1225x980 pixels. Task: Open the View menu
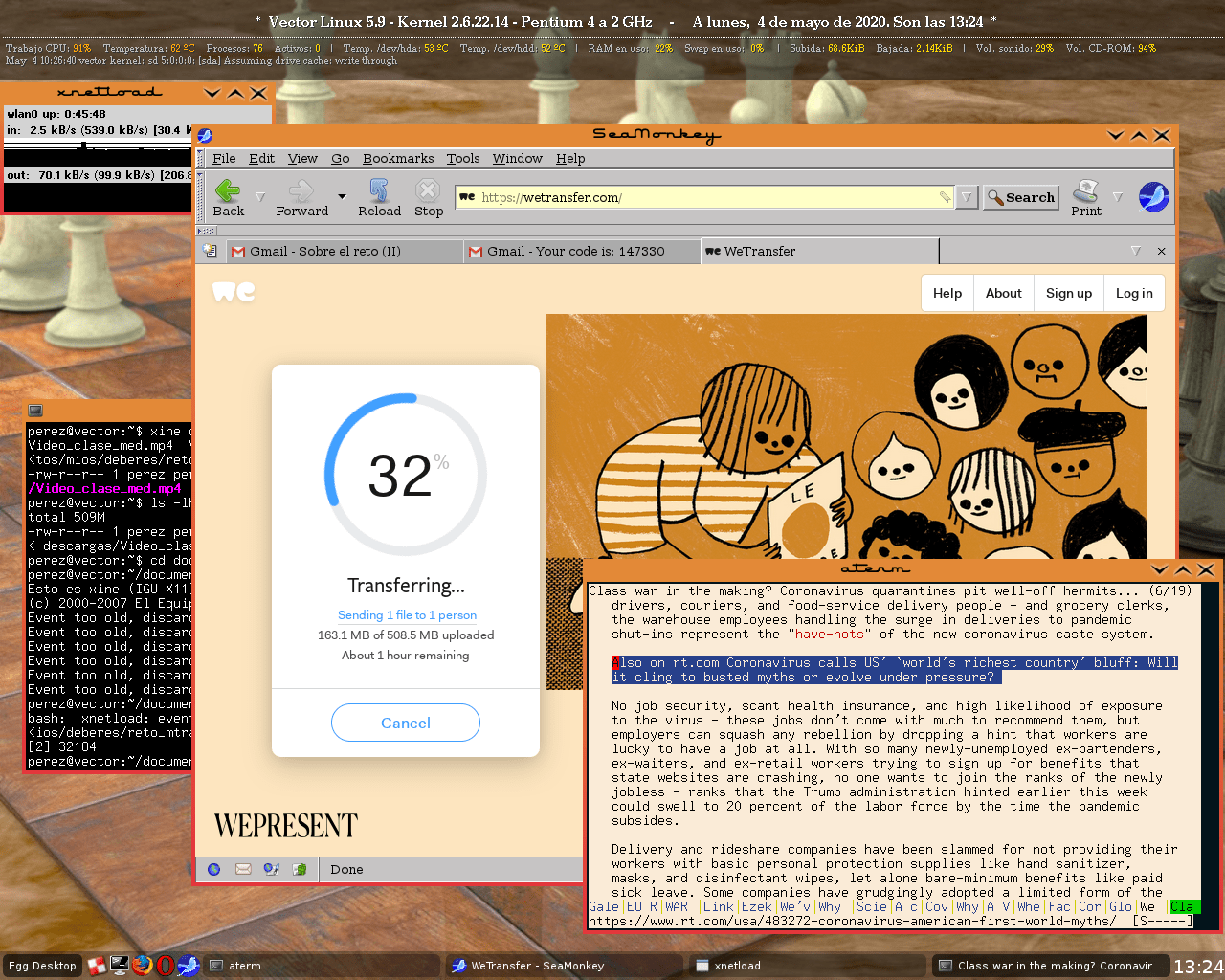pyautogui.click(x=302, y=159)
